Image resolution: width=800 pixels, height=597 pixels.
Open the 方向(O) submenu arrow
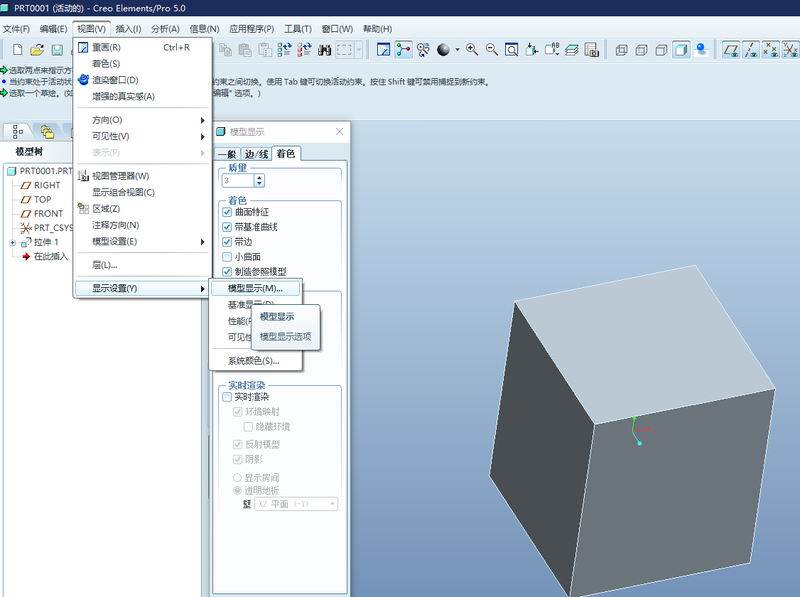coord(203,120)
